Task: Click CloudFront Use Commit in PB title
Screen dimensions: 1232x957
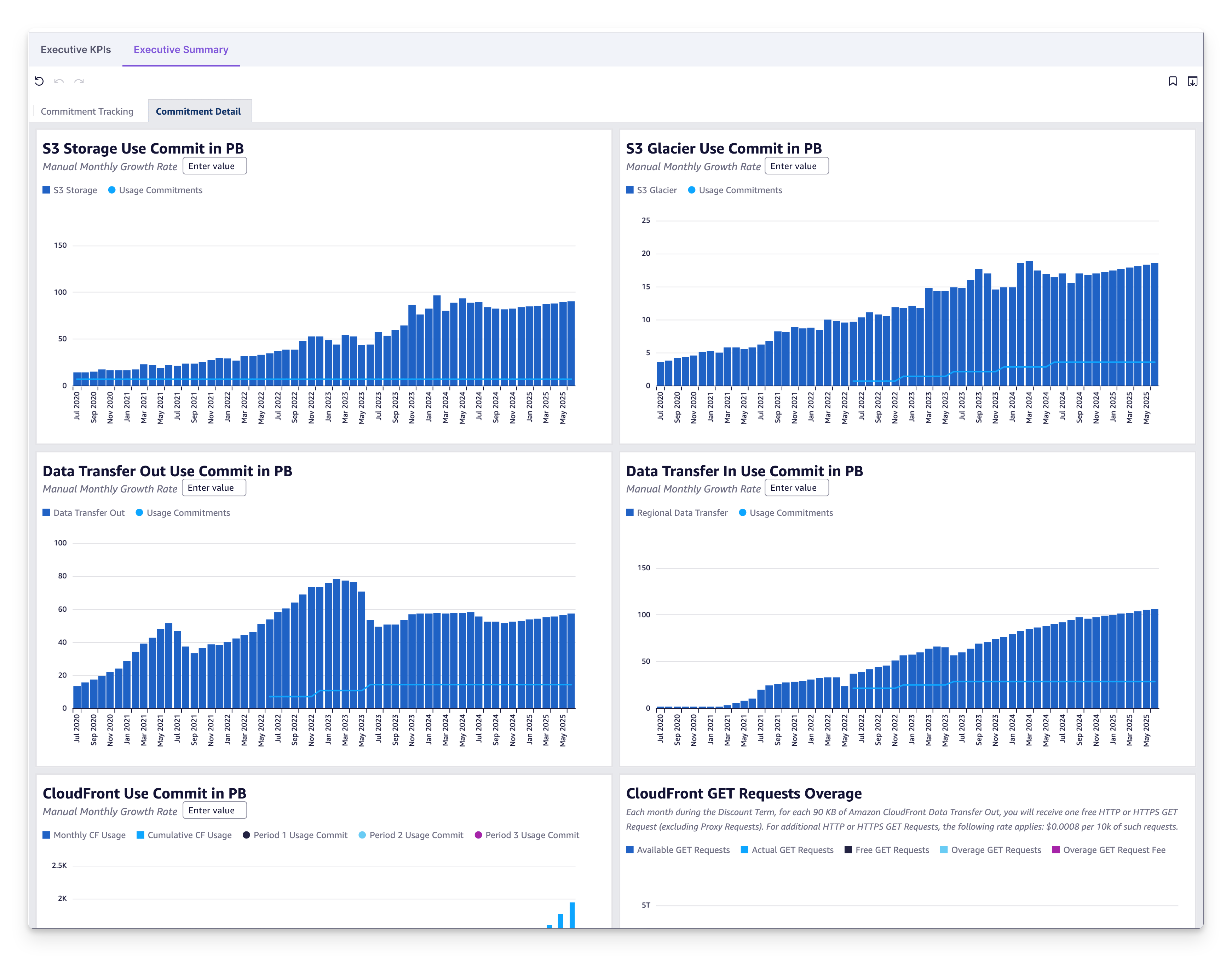Action: coord(144,794)
